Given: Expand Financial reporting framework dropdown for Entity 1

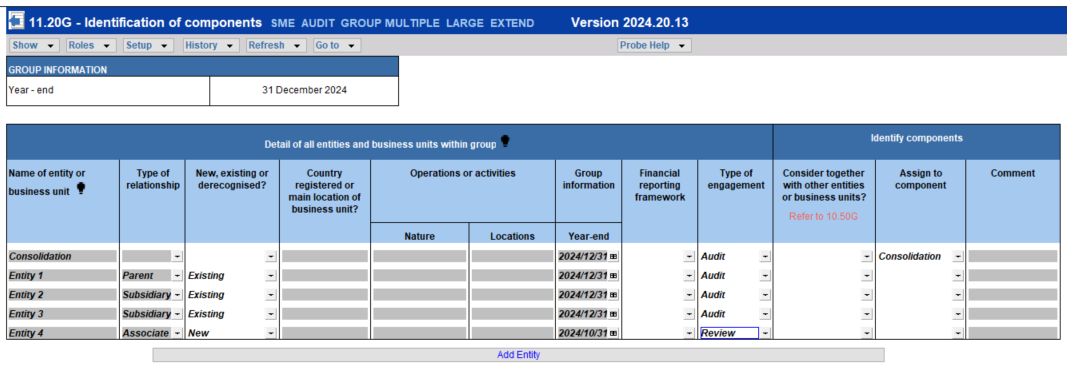Looking at the screenshot, I should tap(689, 276).
